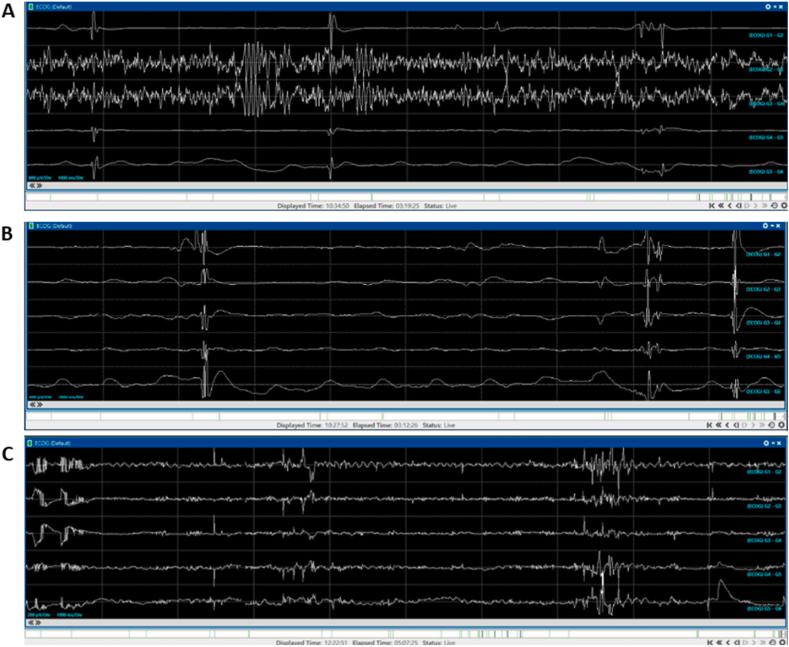Select channel label ECOG G1 - G2 in panel A
This screenshot has width=789, height=647.
click(x=765, y=35)
